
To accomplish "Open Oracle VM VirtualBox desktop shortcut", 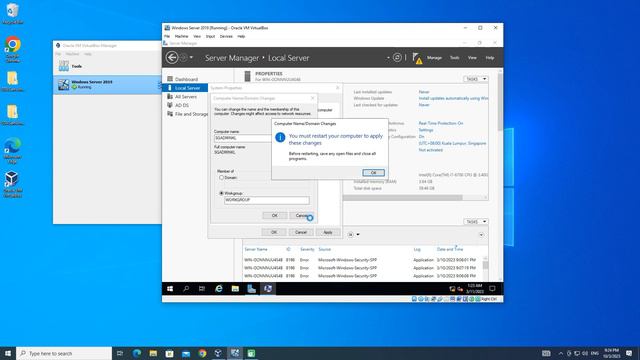I will click(12, 184).
